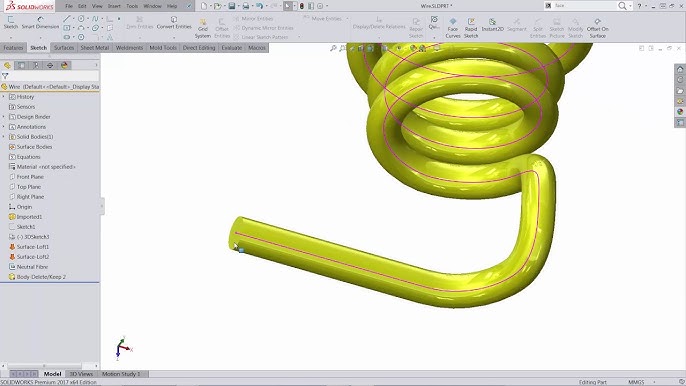This screenshot has width=686, height=386.
Task: Open the Grid System tool
Action: (x=203, y=29)
